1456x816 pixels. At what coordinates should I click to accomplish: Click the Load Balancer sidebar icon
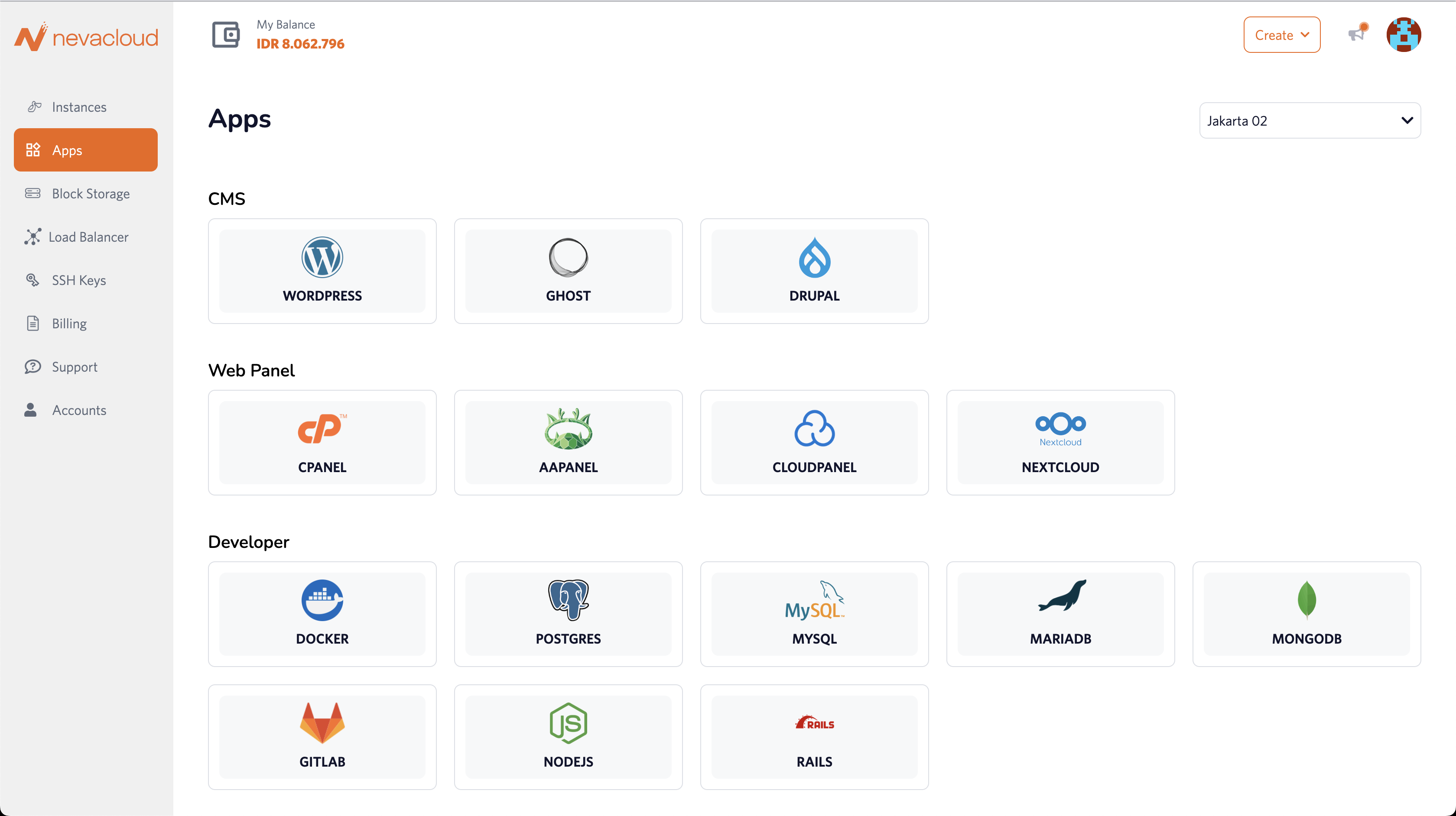click(33, 237)
